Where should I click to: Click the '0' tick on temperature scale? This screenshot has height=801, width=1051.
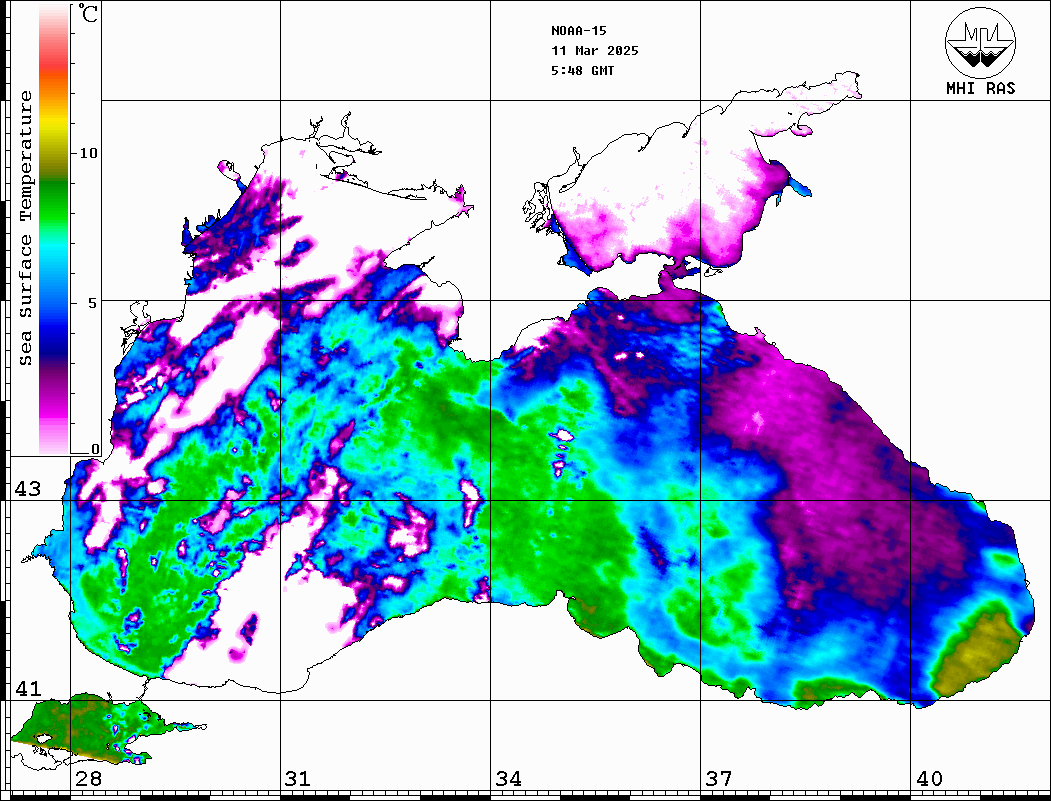point(95,448)
